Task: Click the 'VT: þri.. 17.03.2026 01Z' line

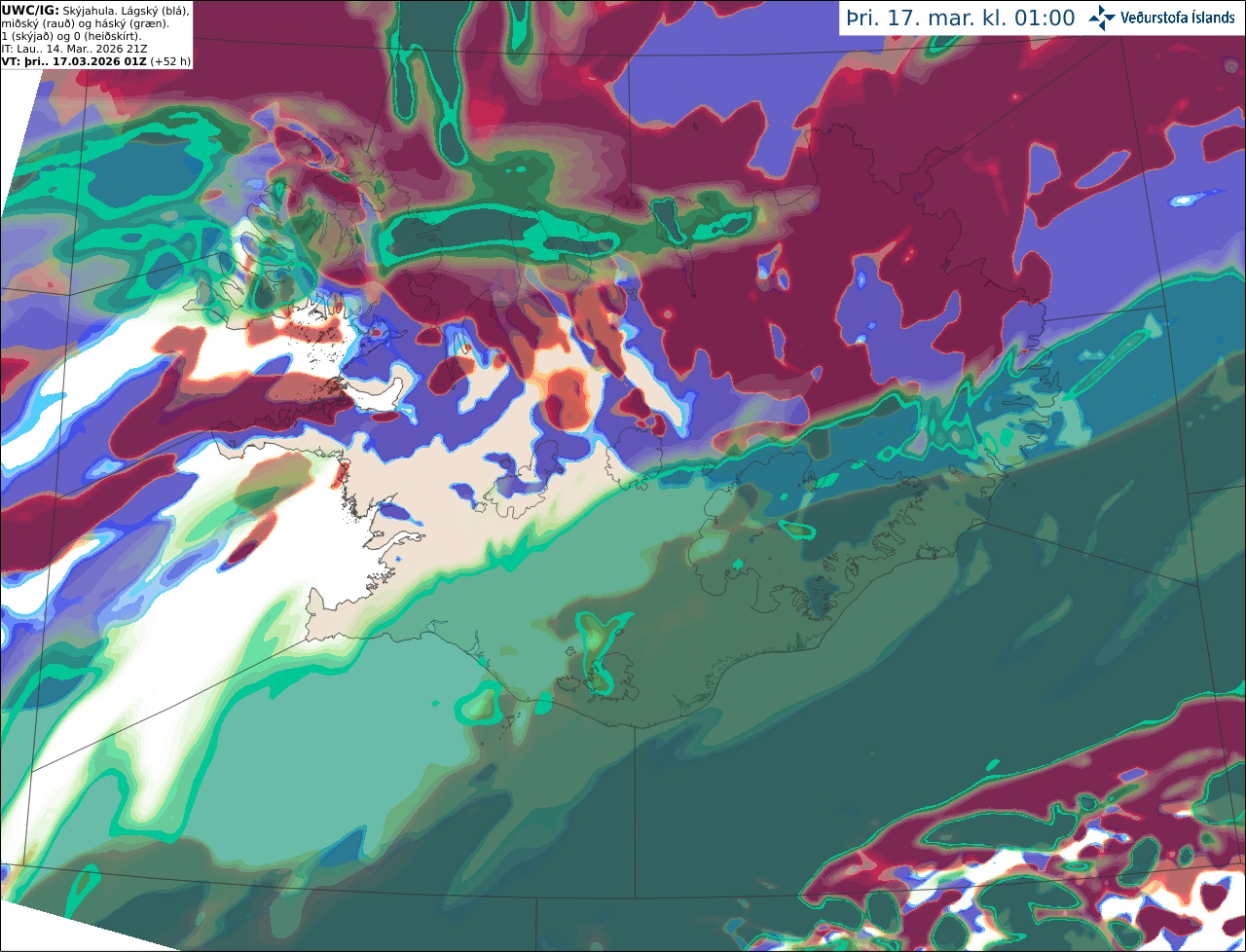Action: coord(75,60)
